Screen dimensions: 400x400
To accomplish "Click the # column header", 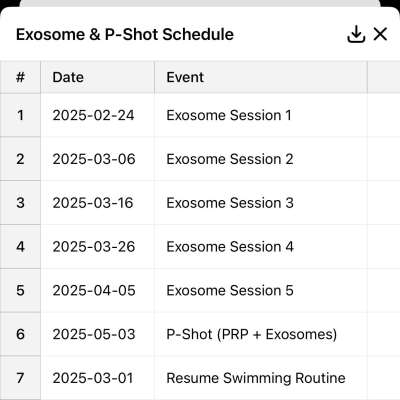I will coord(20,77).
